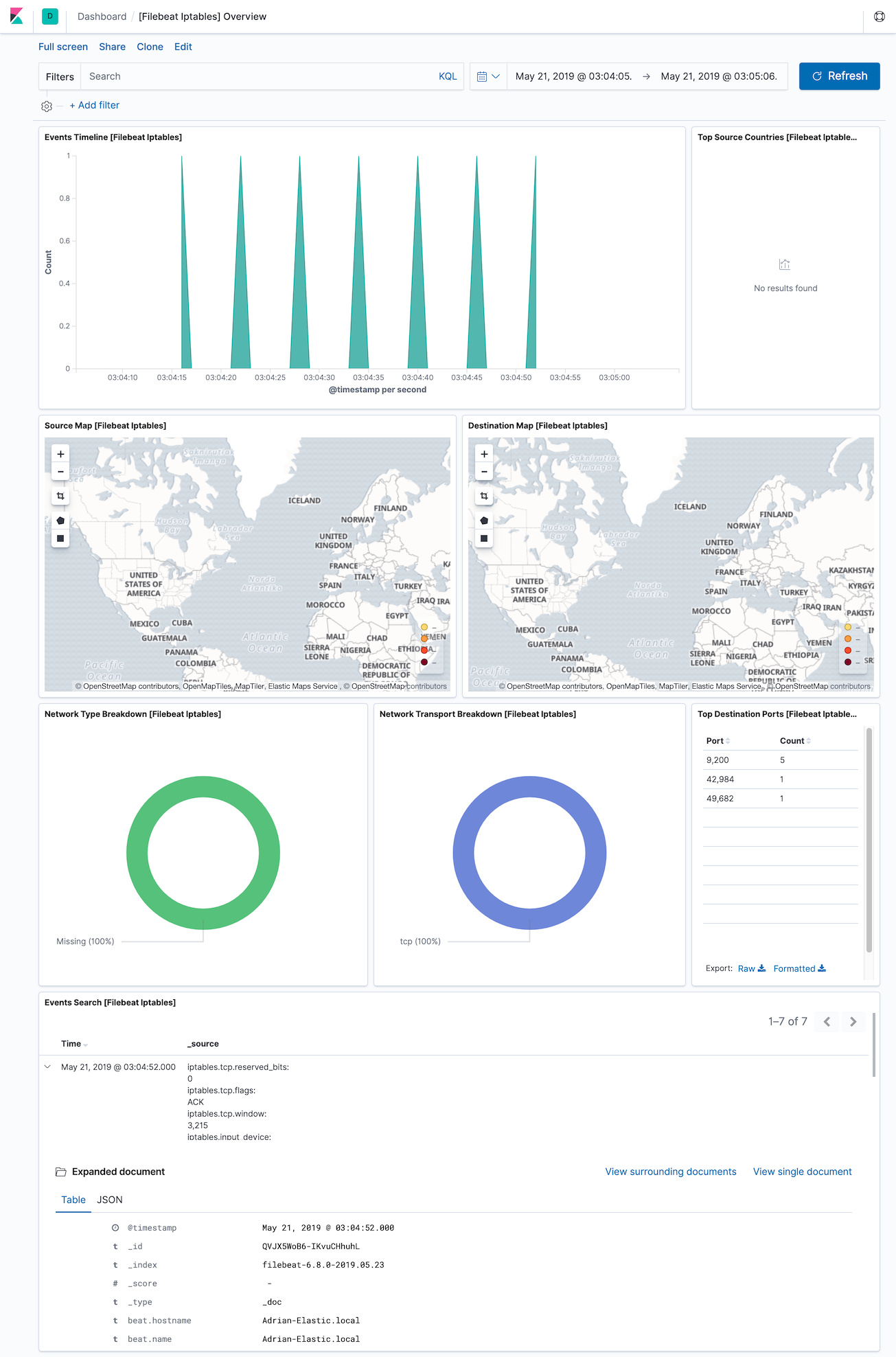Click port value 9,200 in table

pos(717,760)
